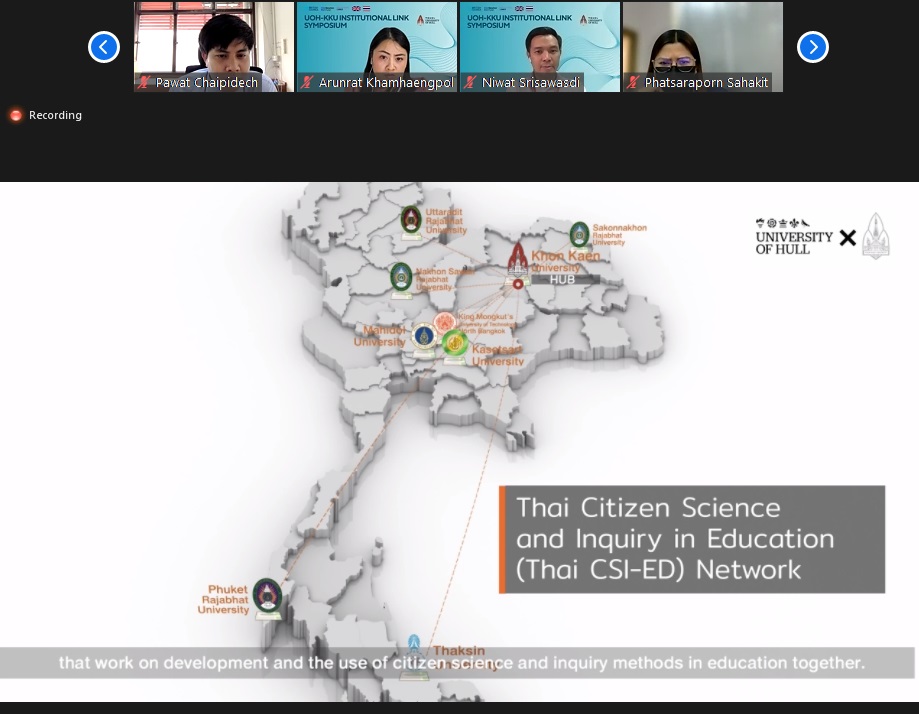Click the muted mic icon beside Arunrat Khamhaengpol
The width and height of the screenshot is (919, 714).
(x=307, y=83)
